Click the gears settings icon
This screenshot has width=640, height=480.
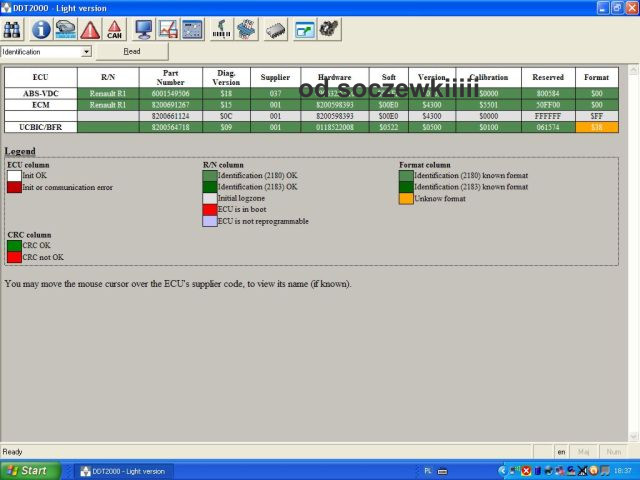[329, 30]
